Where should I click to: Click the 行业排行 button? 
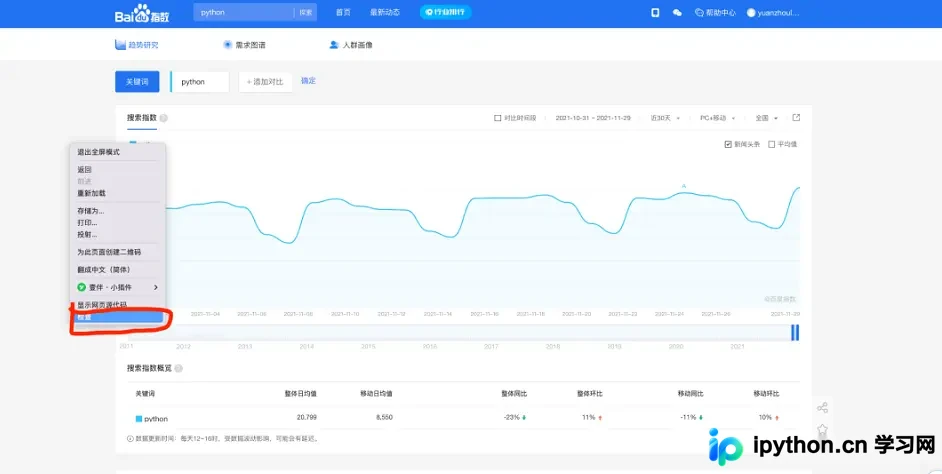[x=445, y=12]
